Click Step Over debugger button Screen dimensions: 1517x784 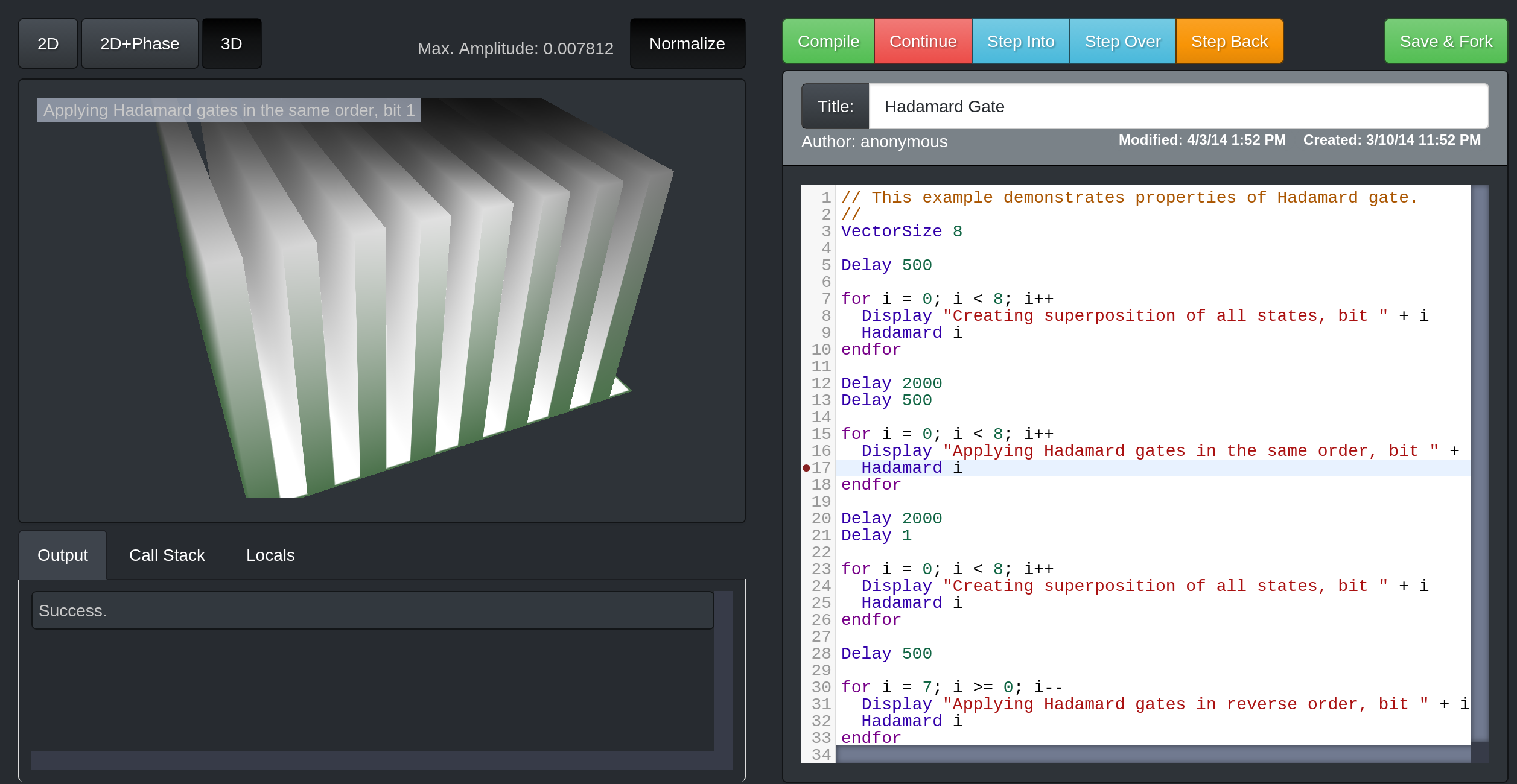1122,41
